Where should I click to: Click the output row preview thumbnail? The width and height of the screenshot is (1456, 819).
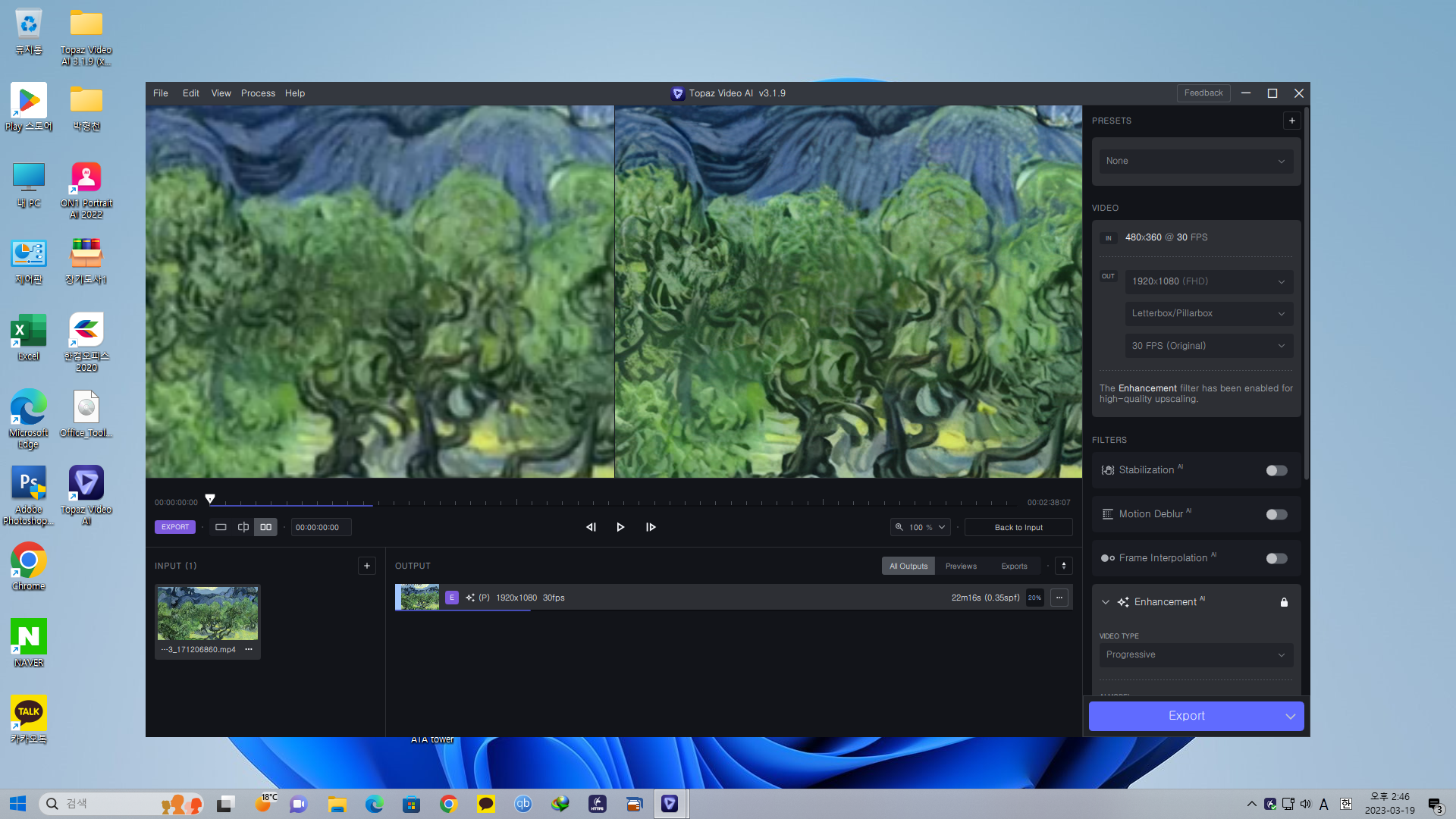(x=419, y=598)
